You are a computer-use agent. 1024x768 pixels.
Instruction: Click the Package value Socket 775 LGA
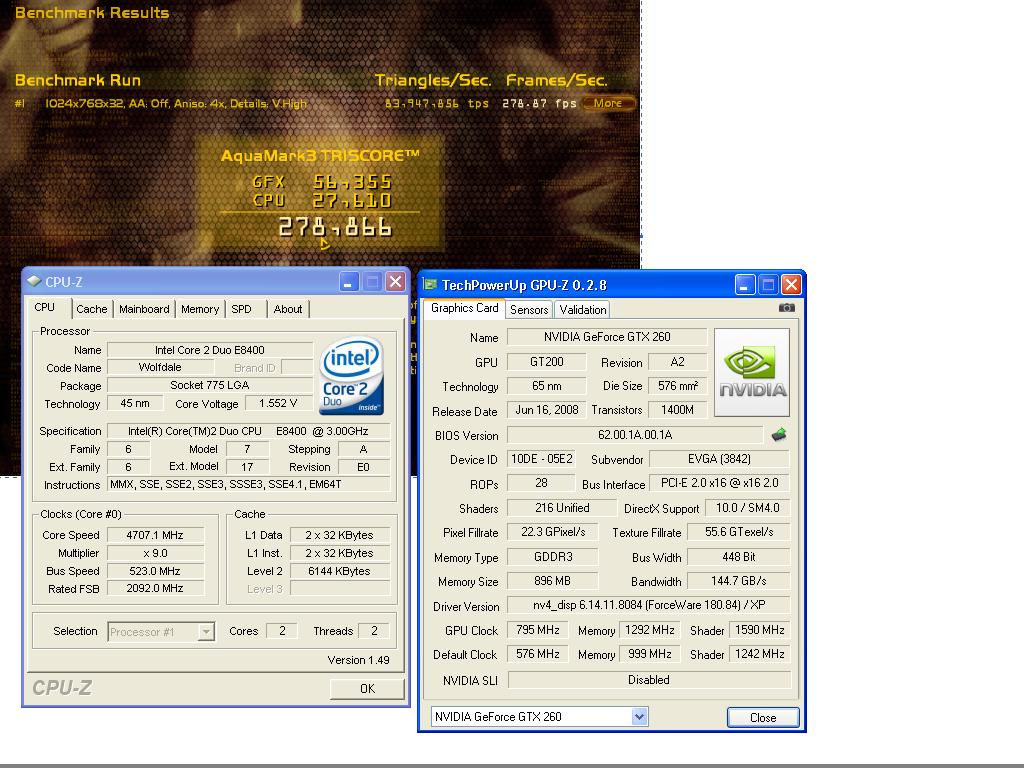pos(210,385)
